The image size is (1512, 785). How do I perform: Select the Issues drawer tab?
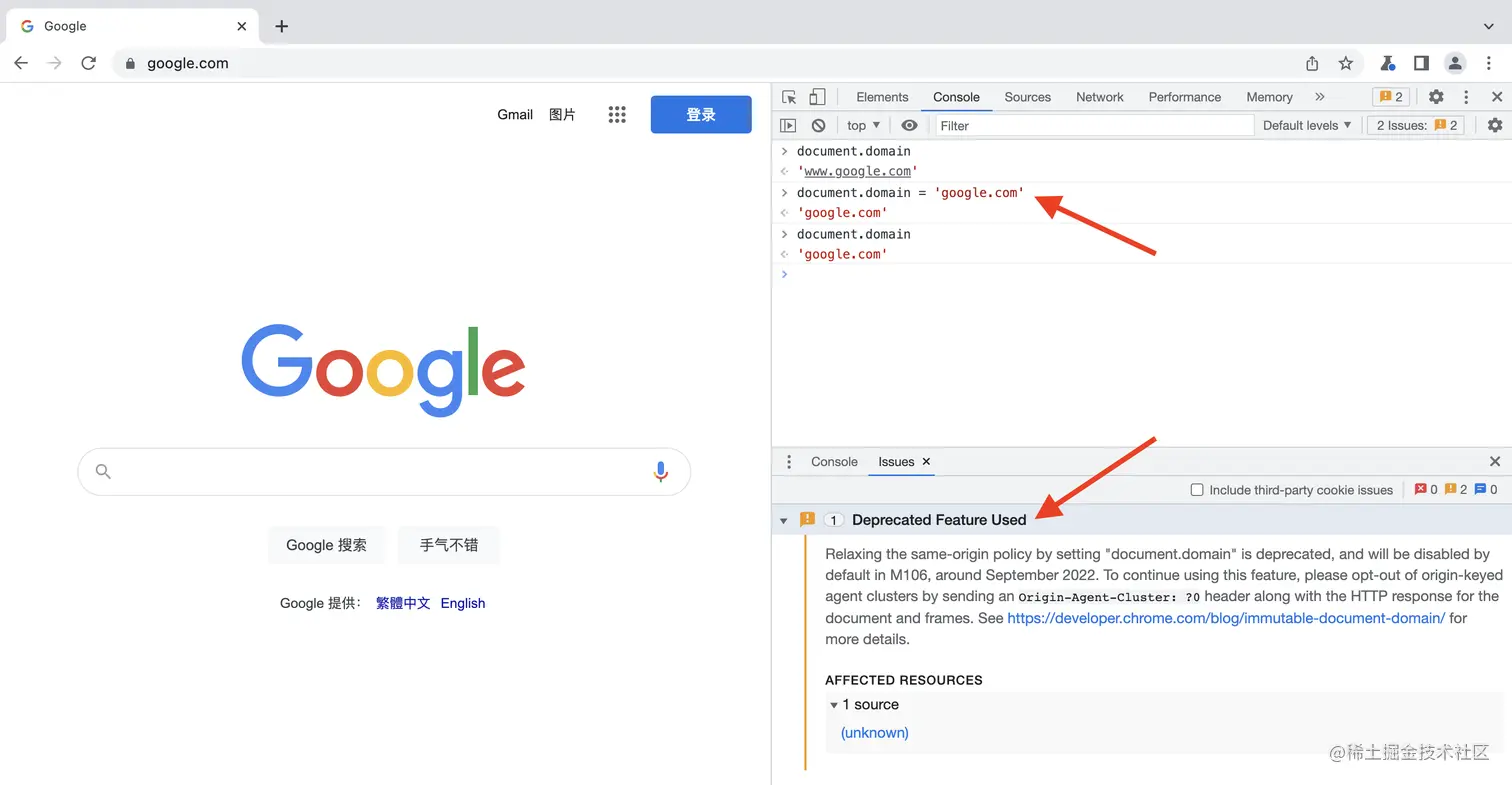[896, 462]
